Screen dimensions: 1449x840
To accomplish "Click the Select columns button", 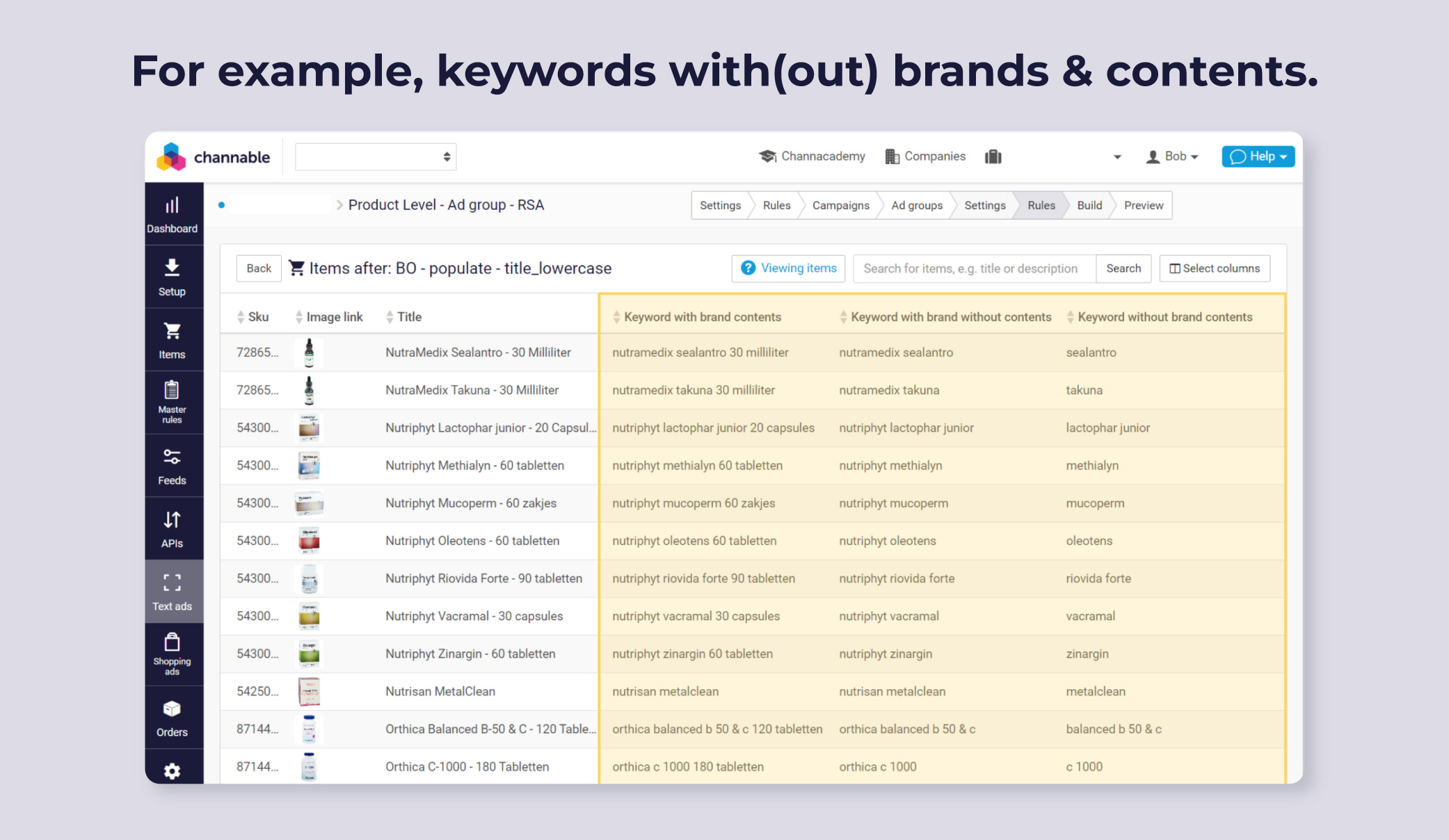I will tap(1214, 268).
